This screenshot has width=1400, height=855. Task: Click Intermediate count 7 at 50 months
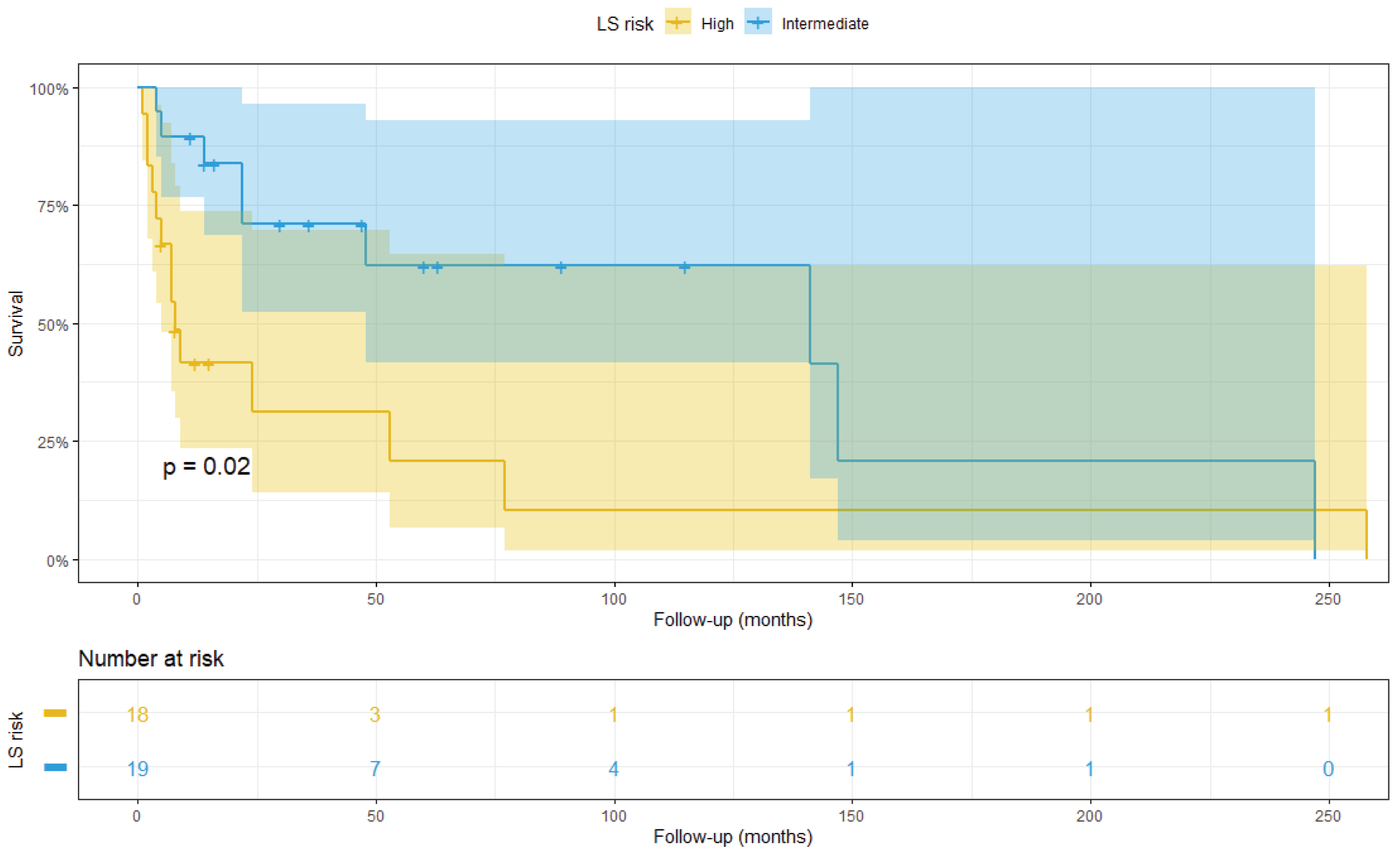pos(375,769)
